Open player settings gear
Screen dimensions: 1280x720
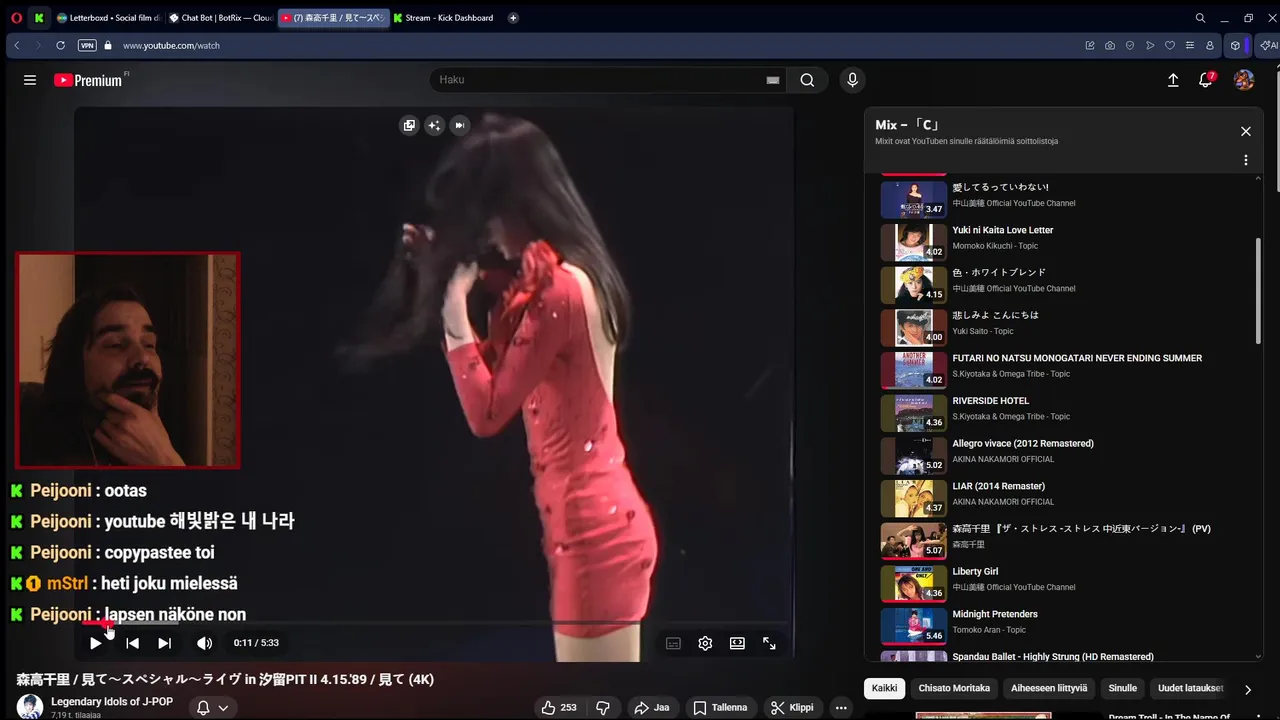[x=705, y=643]
